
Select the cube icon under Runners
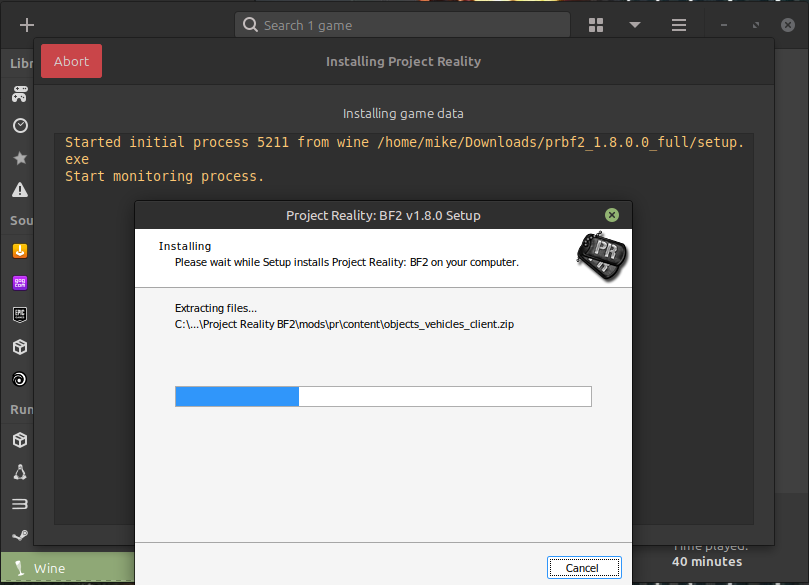pyautogui.click(x=20, y=440)
